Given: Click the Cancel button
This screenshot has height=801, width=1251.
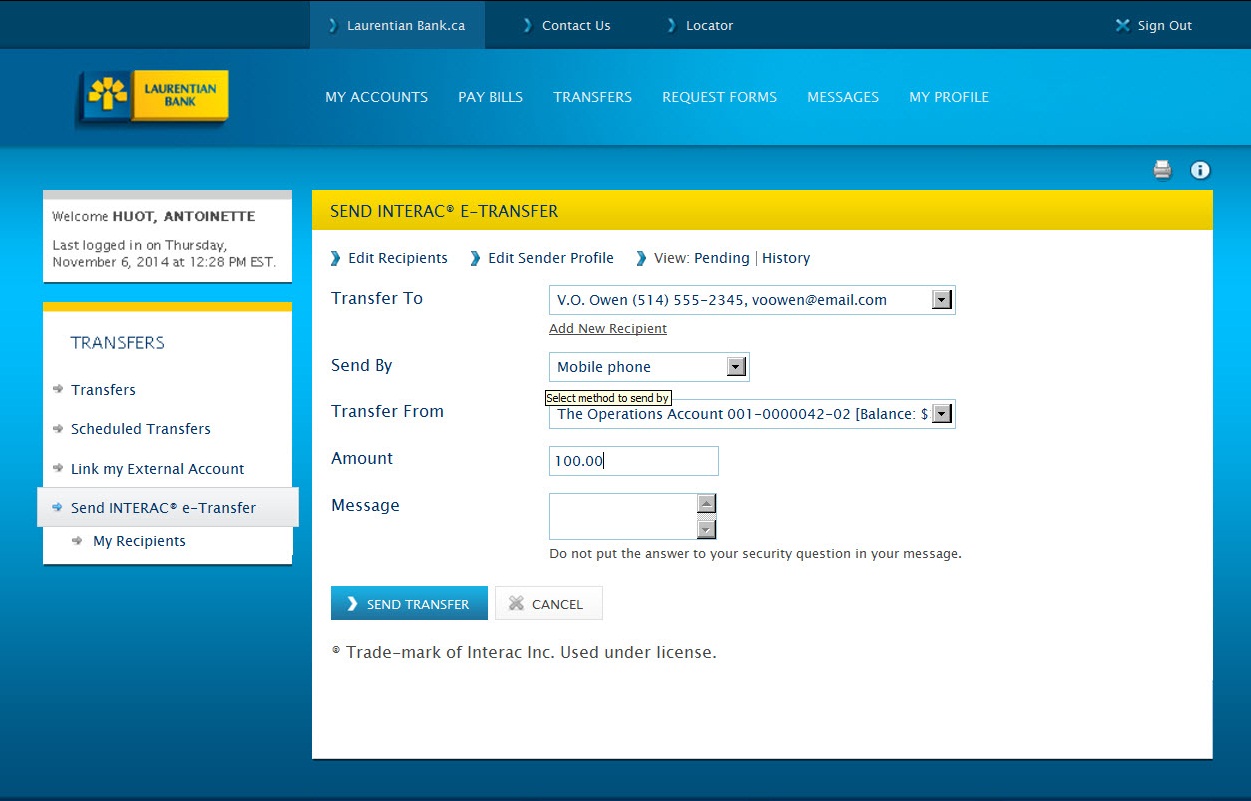Looking at the screenshot, I should (549, 603).
